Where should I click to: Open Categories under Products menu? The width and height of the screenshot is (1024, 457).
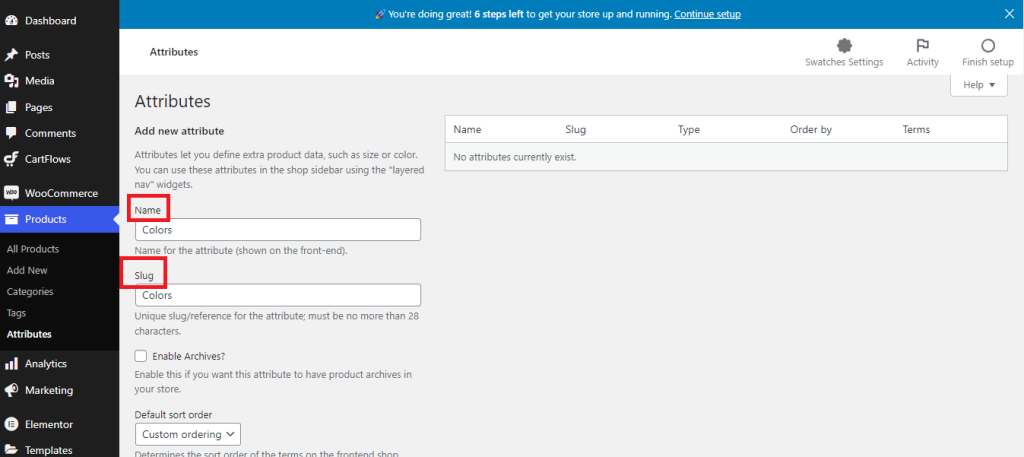tap(30, 292)
